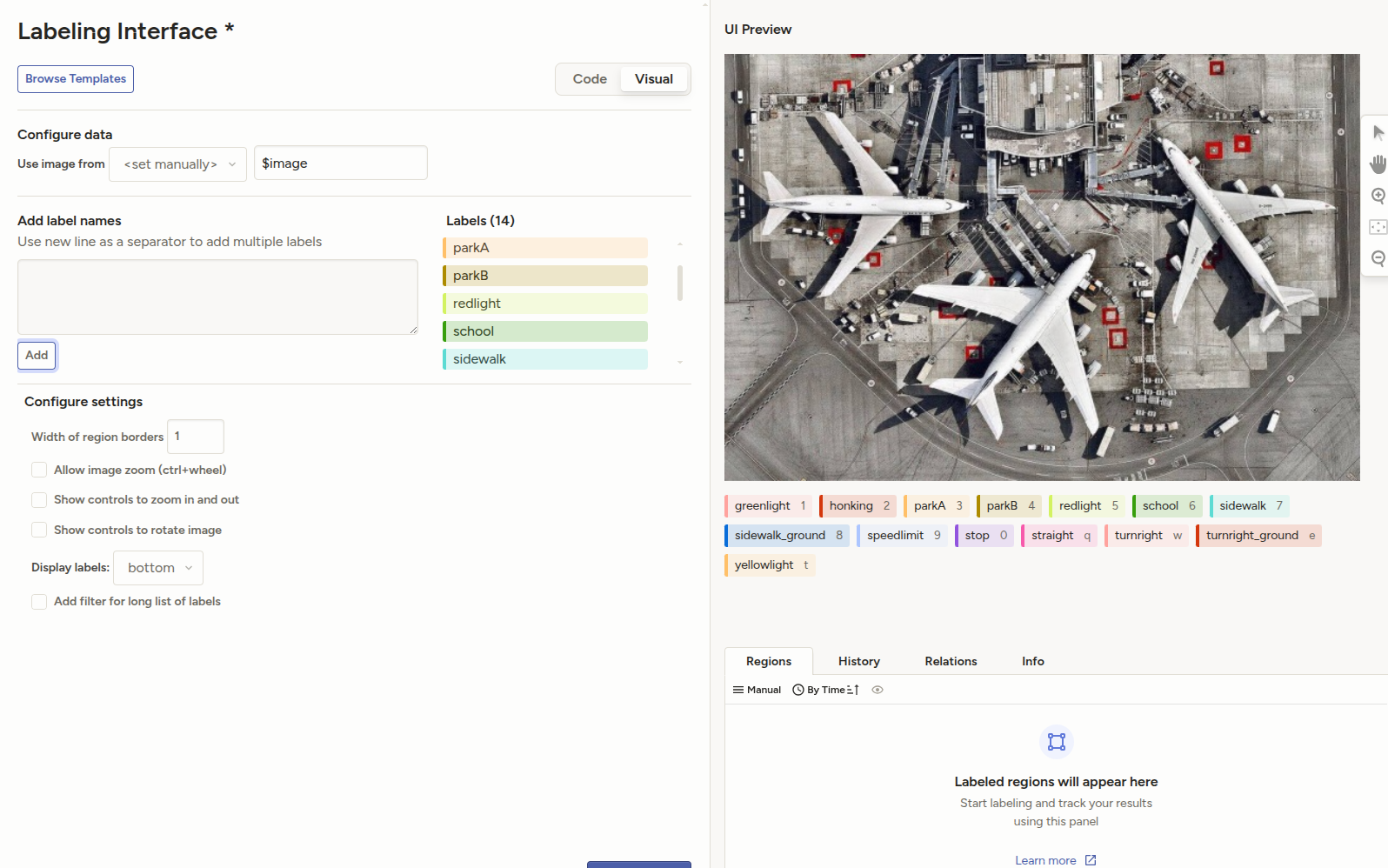Enable Add filter for long list of labels
Image resolution: width=1388 pixels, height=868 pixels.
39,602
